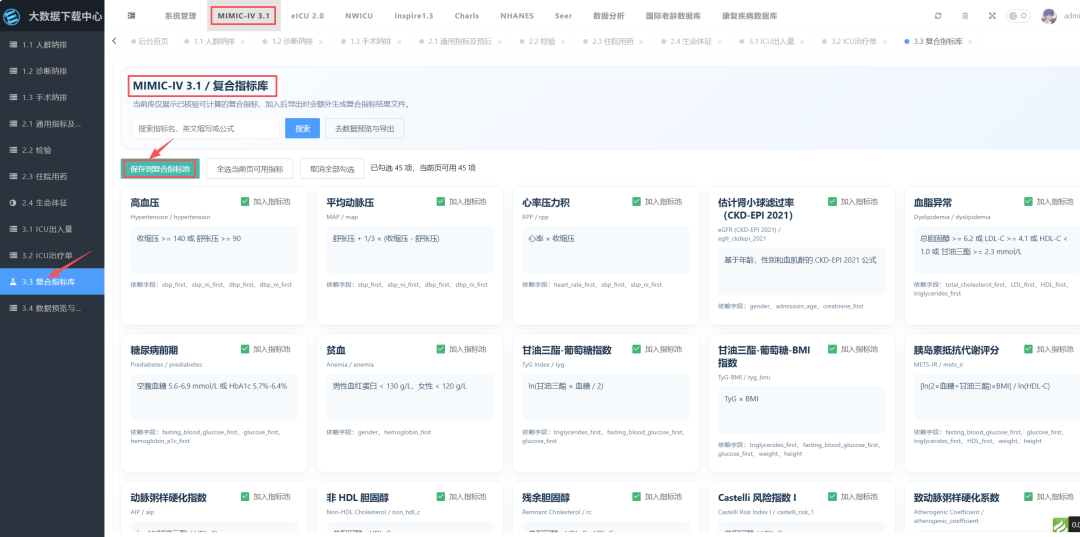Open sidebar item 1.1 人群纳排
Image resolution: width=1080 pixels, height=537 pixels.
[52, 45]
